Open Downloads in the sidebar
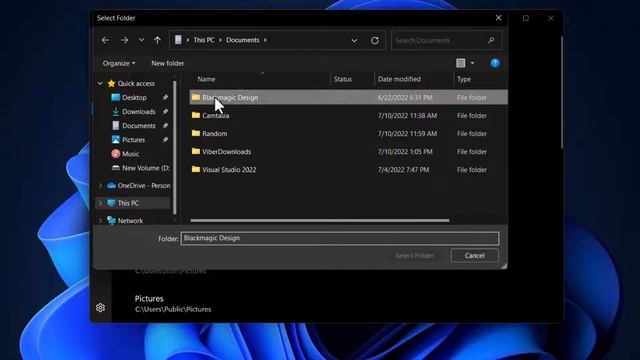Screen dimensions: 640x360 pos(139,111)
